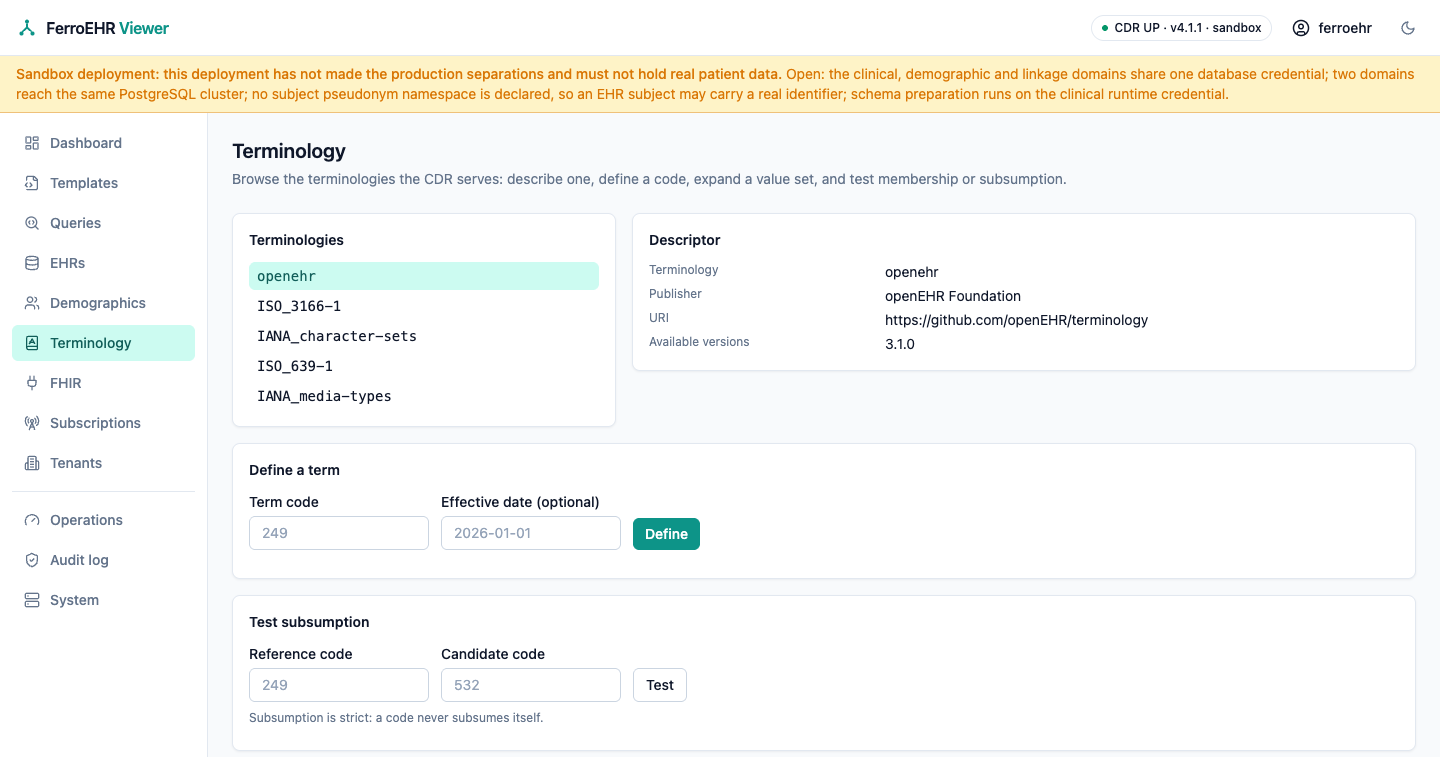Navigate to the Queries section

(x=103, y=223)
